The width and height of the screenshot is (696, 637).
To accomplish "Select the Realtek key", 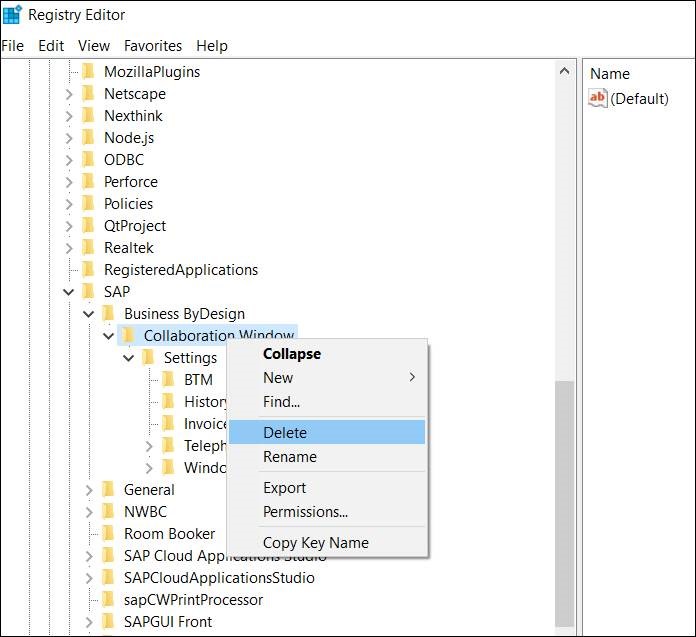I will pos(129,248).
